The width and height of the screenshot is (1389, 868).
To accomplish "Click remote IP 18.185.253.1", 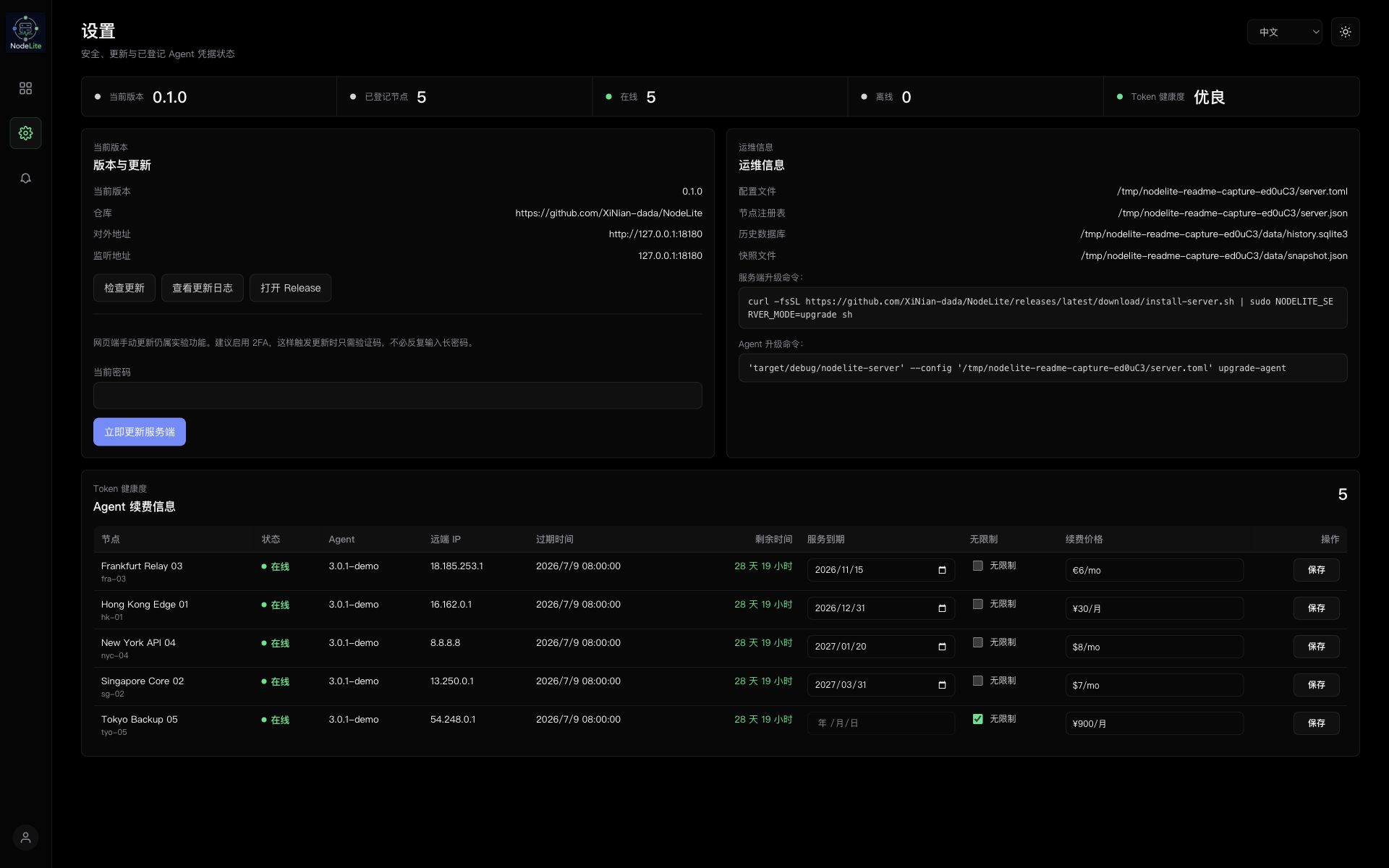I will (456, 566).
